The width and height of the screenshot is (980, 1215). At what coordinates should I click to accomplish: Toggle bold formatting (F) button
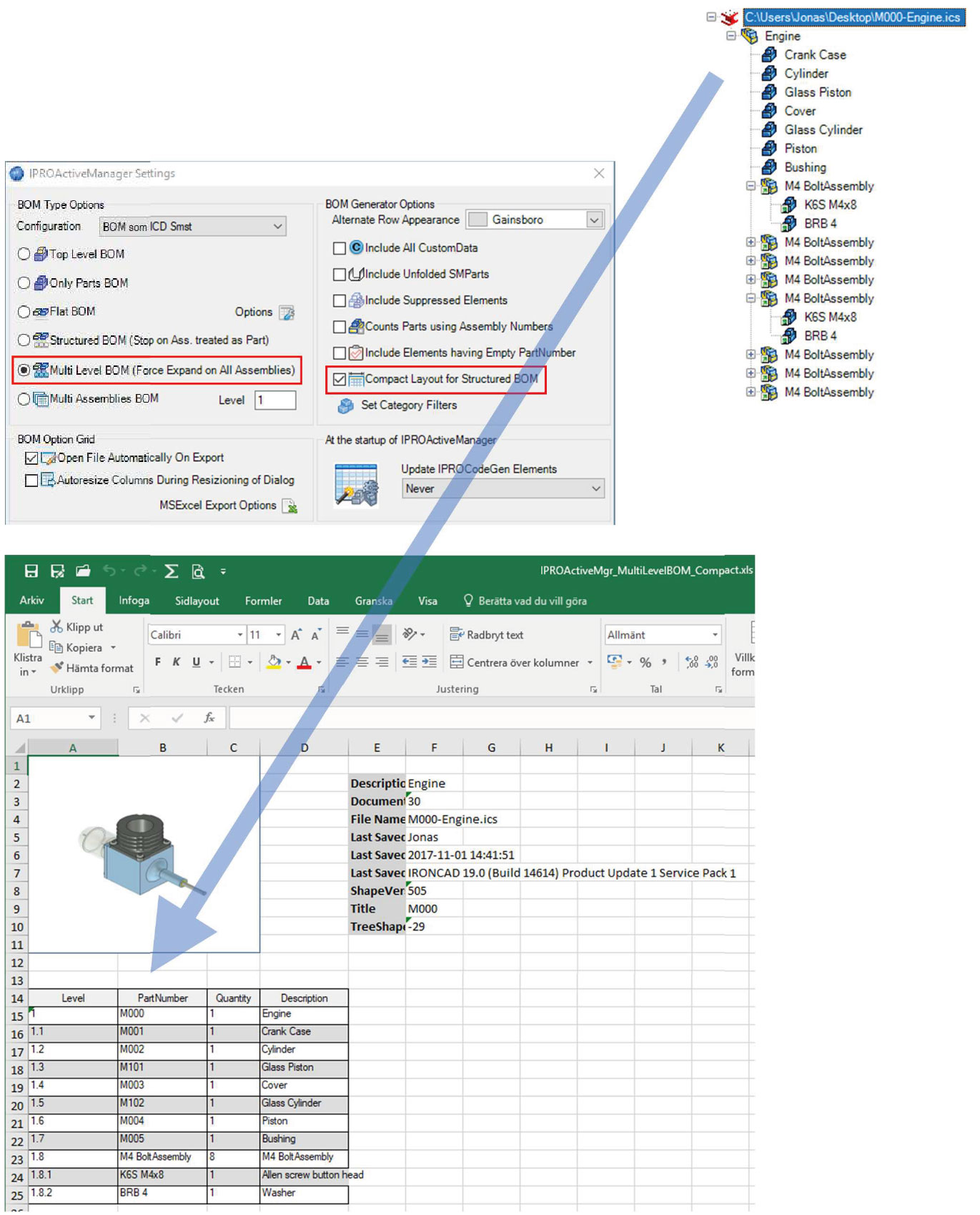pyautogui.click(x=158, y=662)
